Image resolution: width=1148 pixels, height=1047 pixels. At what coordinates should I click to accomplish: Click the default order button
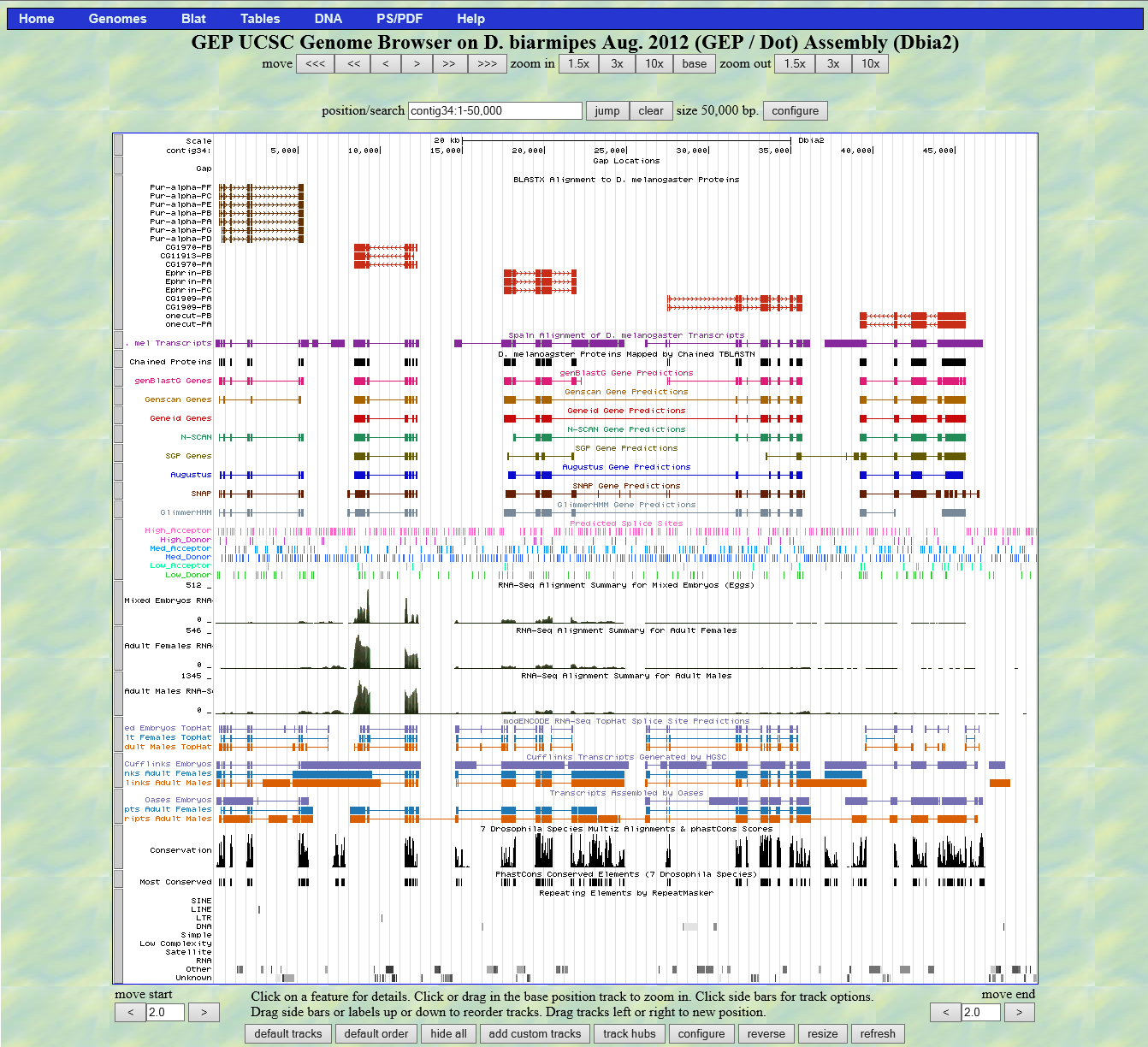click(x=376, y=1033)
